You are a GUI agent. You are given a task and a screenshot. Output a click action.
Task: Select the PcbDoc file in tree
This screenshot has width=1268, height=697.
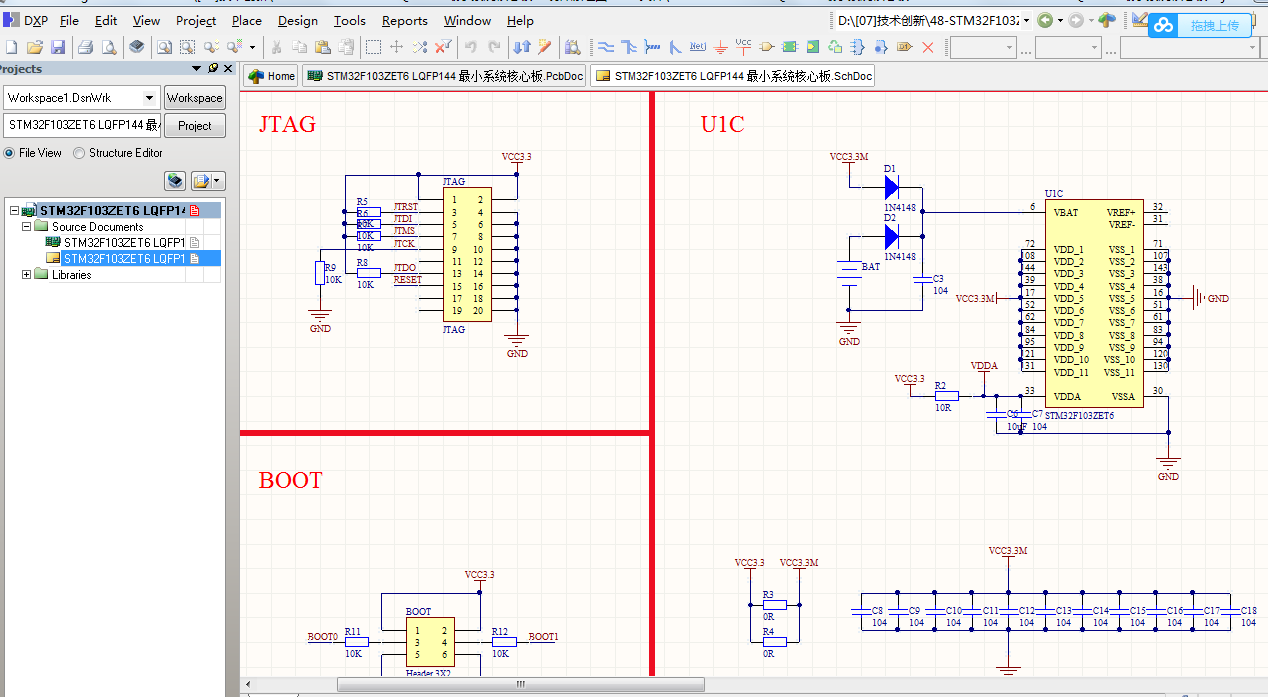coord(123,243)
